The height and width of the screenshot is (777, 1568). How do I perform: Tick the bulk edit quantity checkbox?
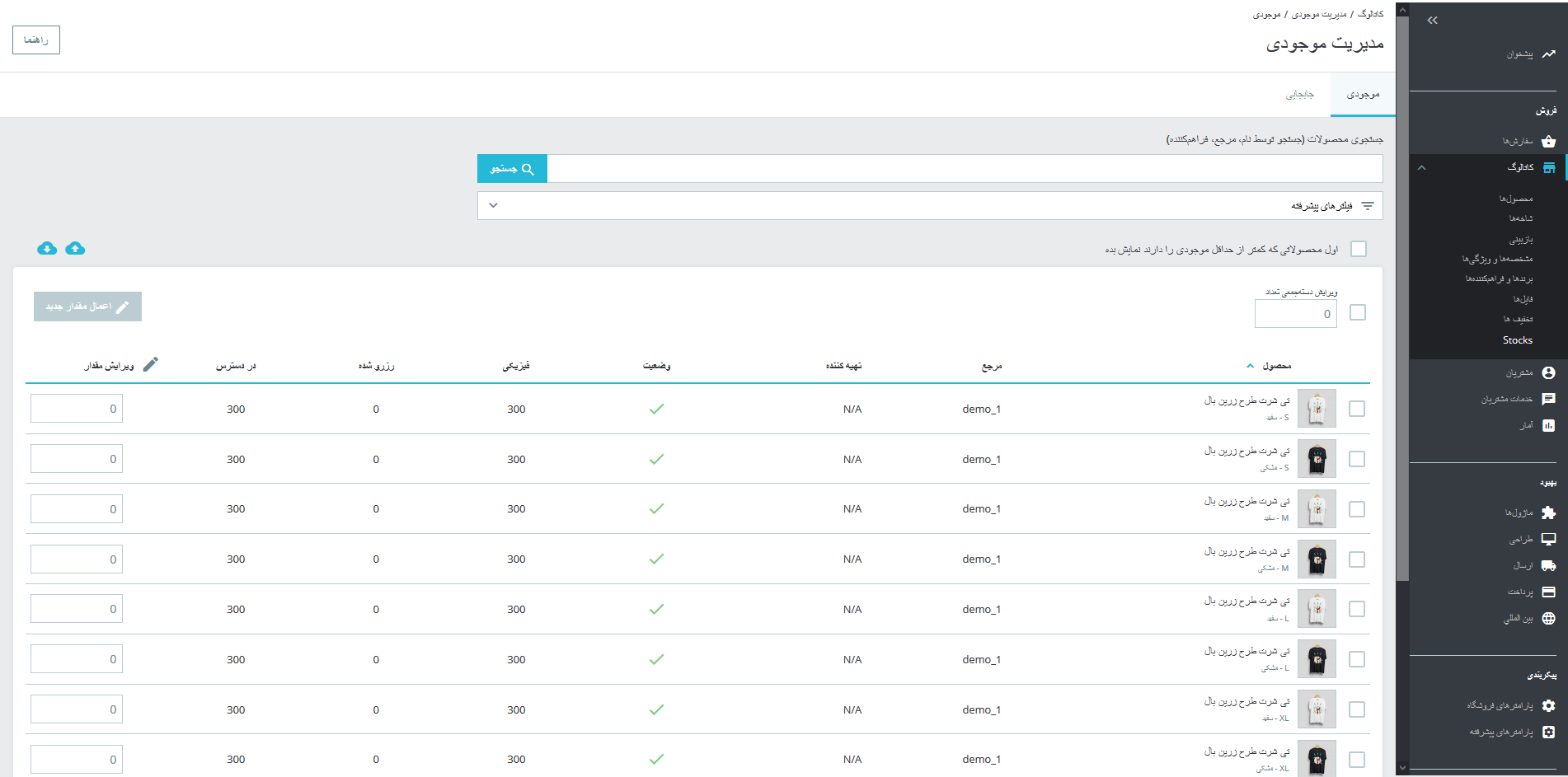[x=1358, y=312]
